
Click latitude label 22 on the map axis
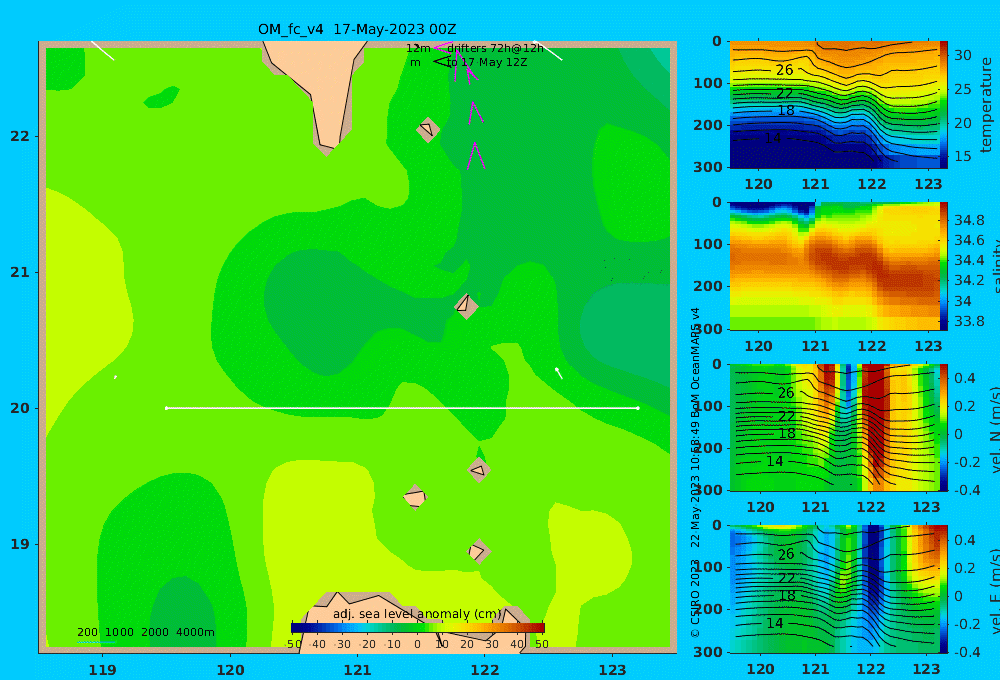click(x=20, y=136)
